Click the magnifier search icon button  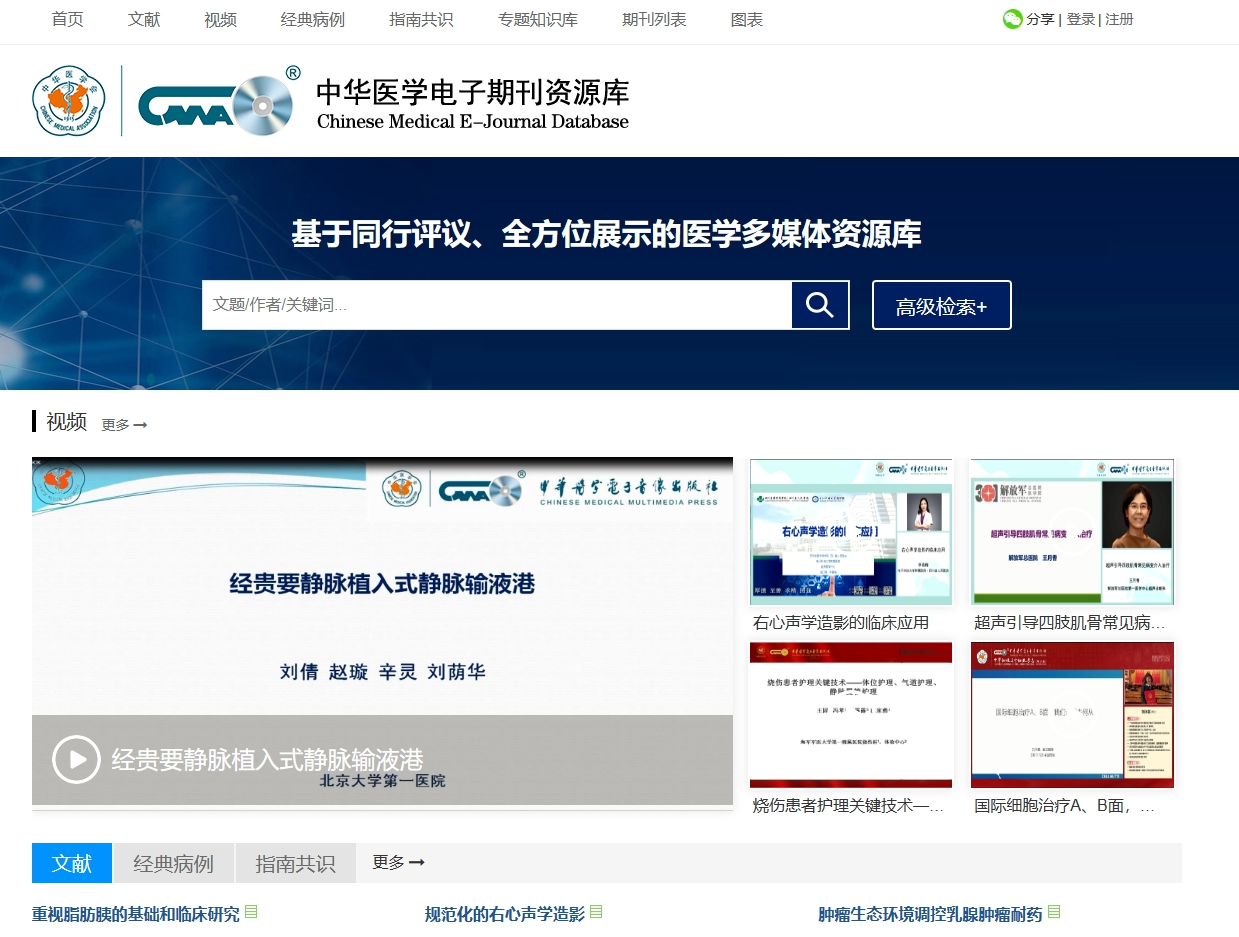point(820,305)
